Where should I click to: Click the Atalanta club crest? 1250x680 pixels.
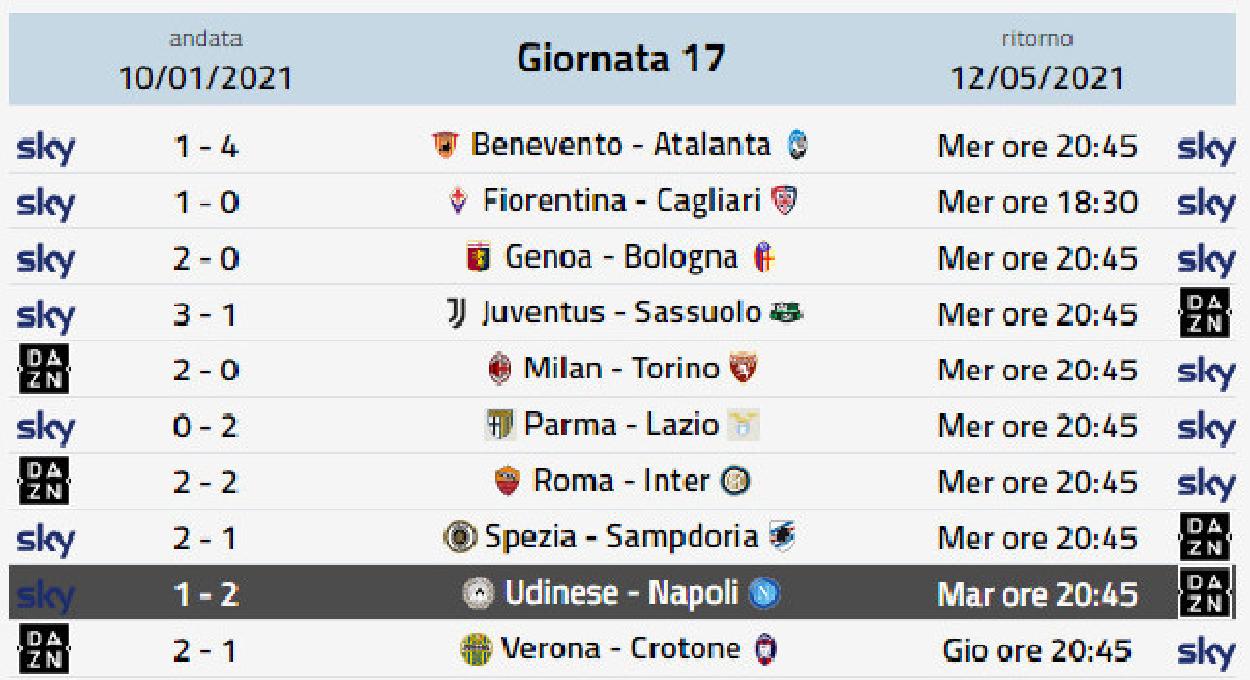796,146
